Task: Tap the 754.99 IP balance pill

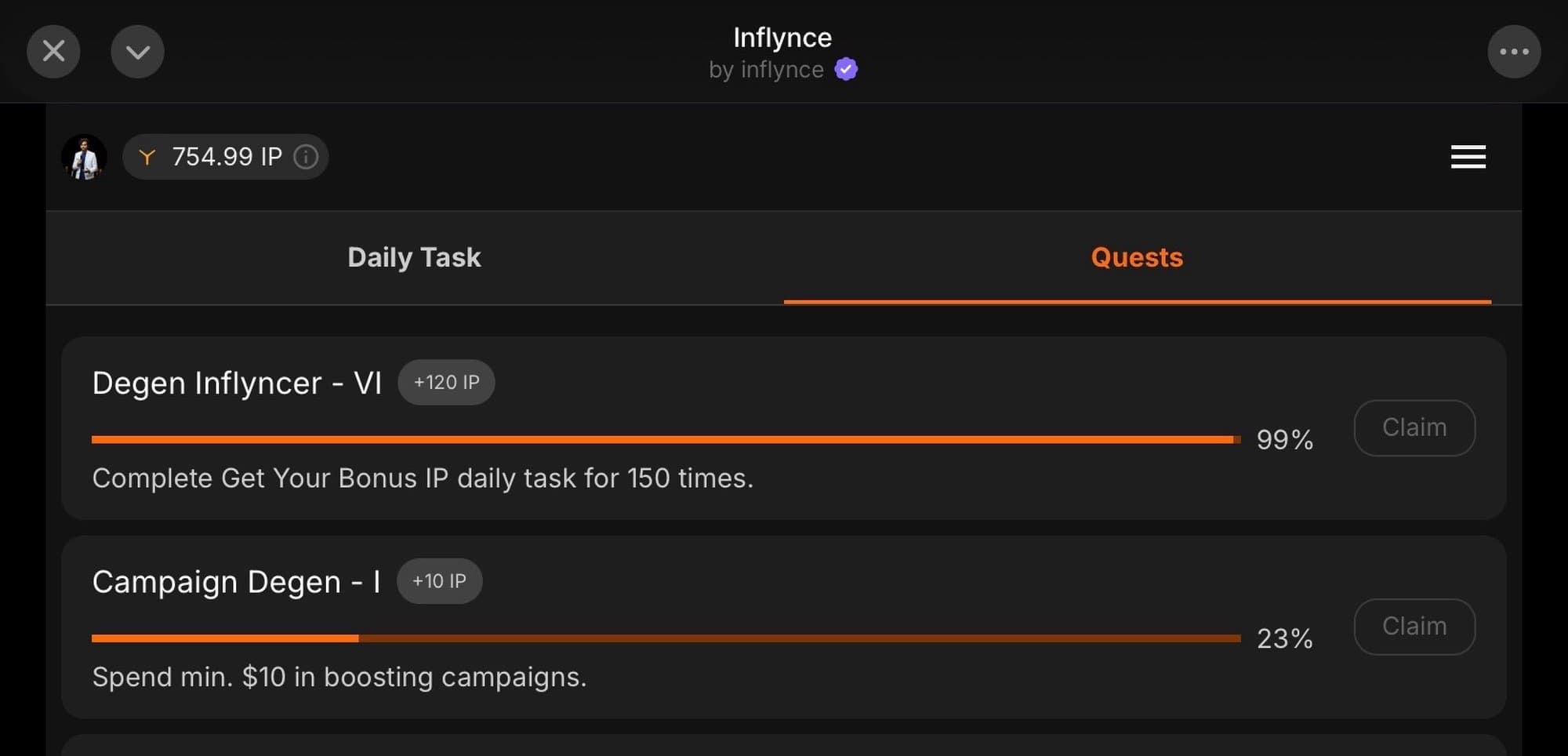Action: tap(226, 157)
